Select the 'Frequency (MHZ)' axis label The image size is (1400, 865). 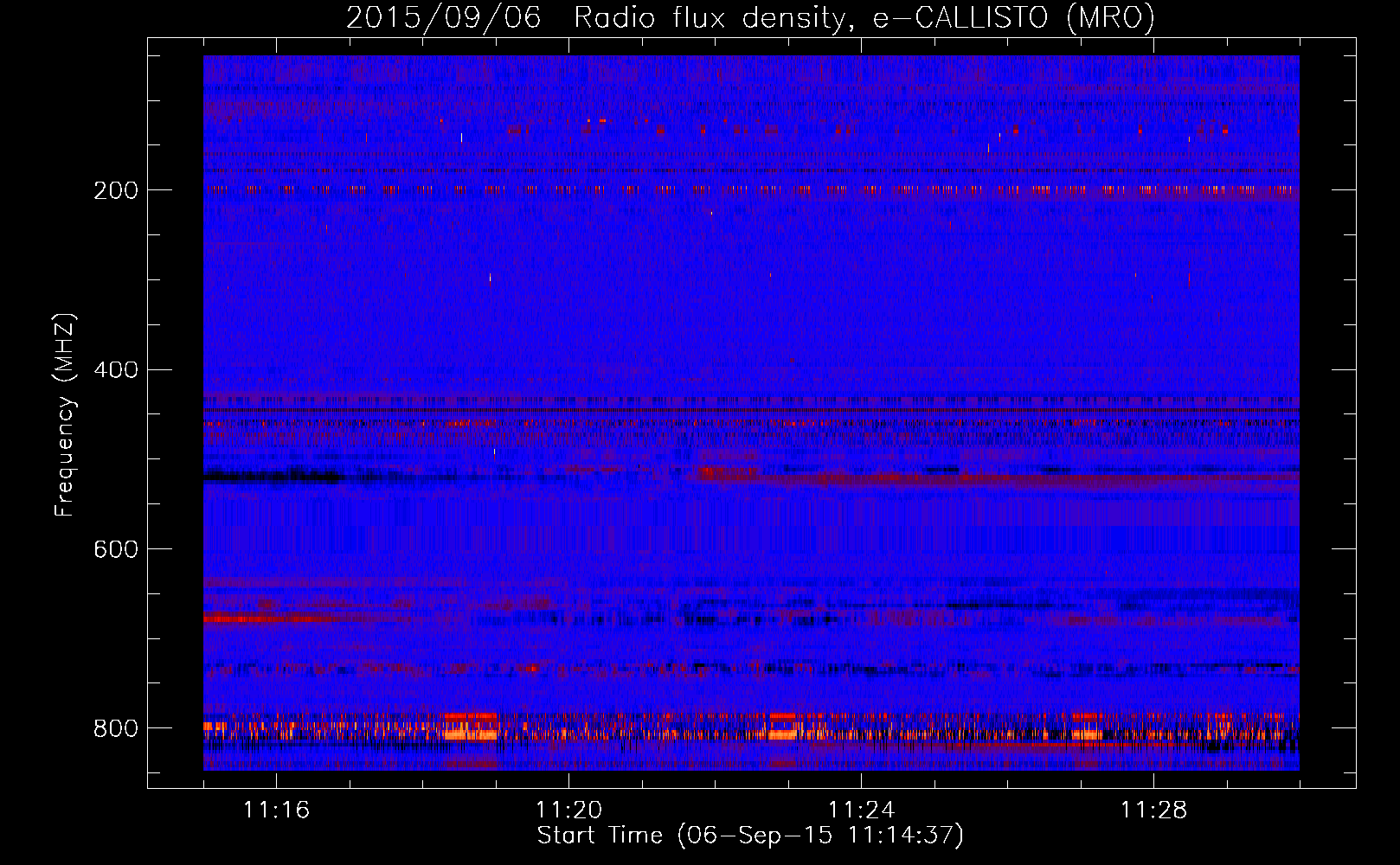(x=65, y=414)
